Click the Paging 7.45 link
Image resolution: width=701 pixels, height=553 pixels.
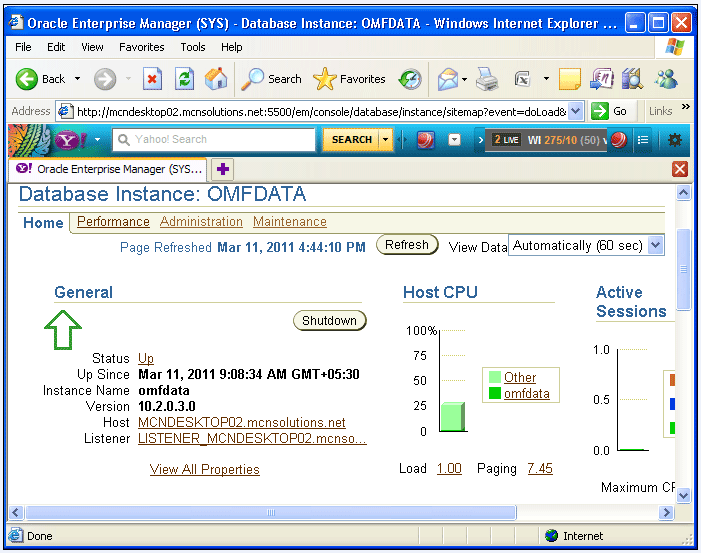540,469
